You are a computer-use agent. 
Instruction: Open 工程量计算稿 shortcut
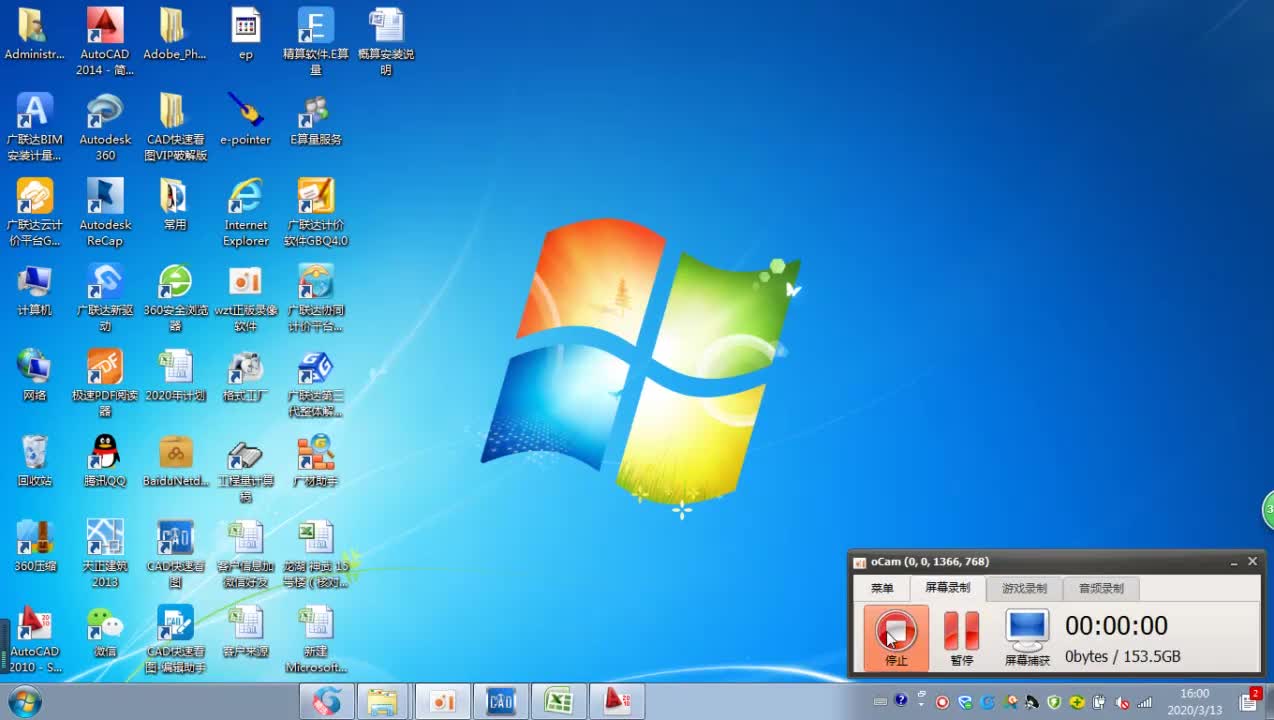point(246,468)
